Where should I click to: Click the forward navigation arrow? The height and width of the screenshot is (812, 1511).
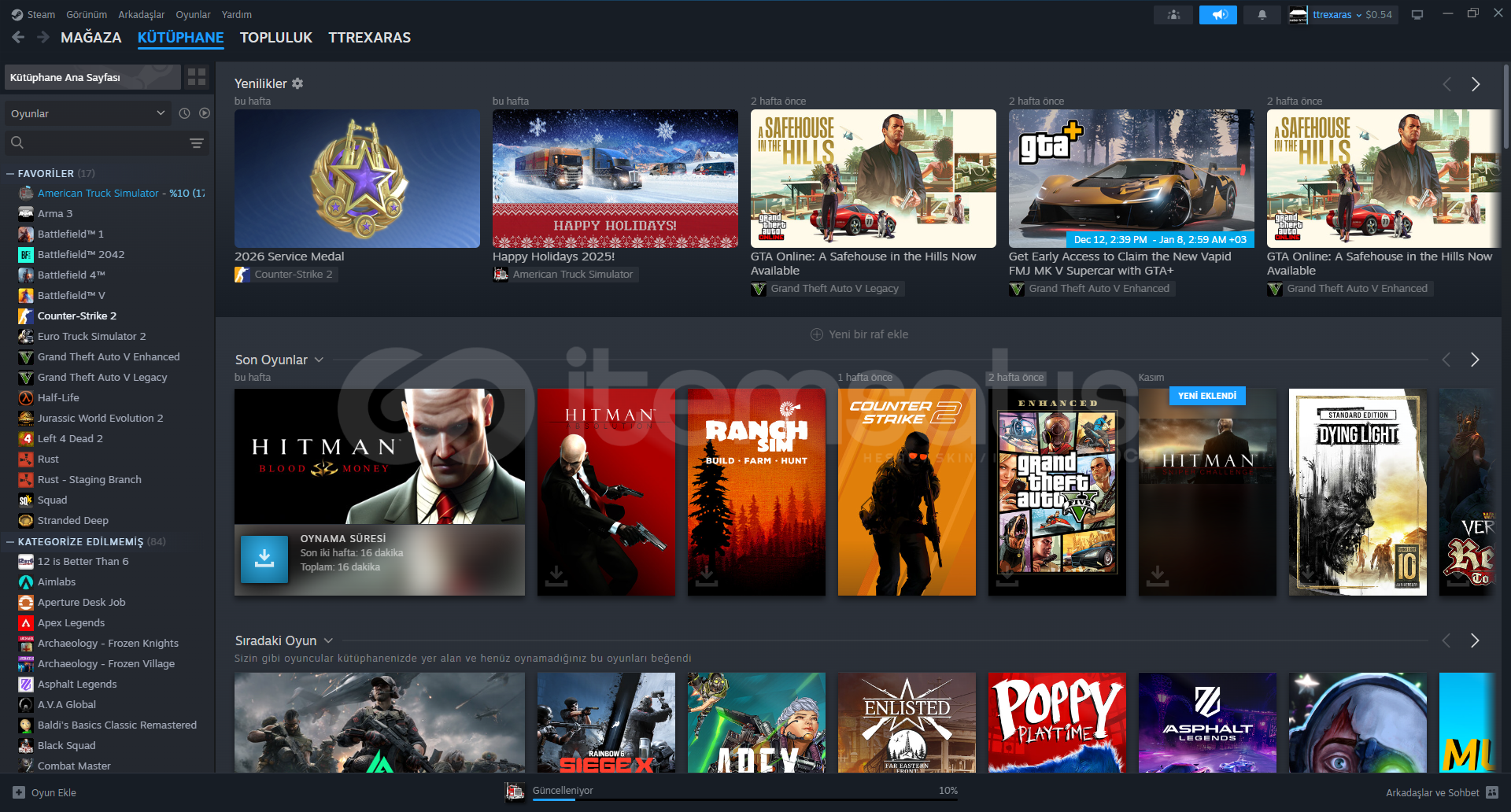click(43, 37)
